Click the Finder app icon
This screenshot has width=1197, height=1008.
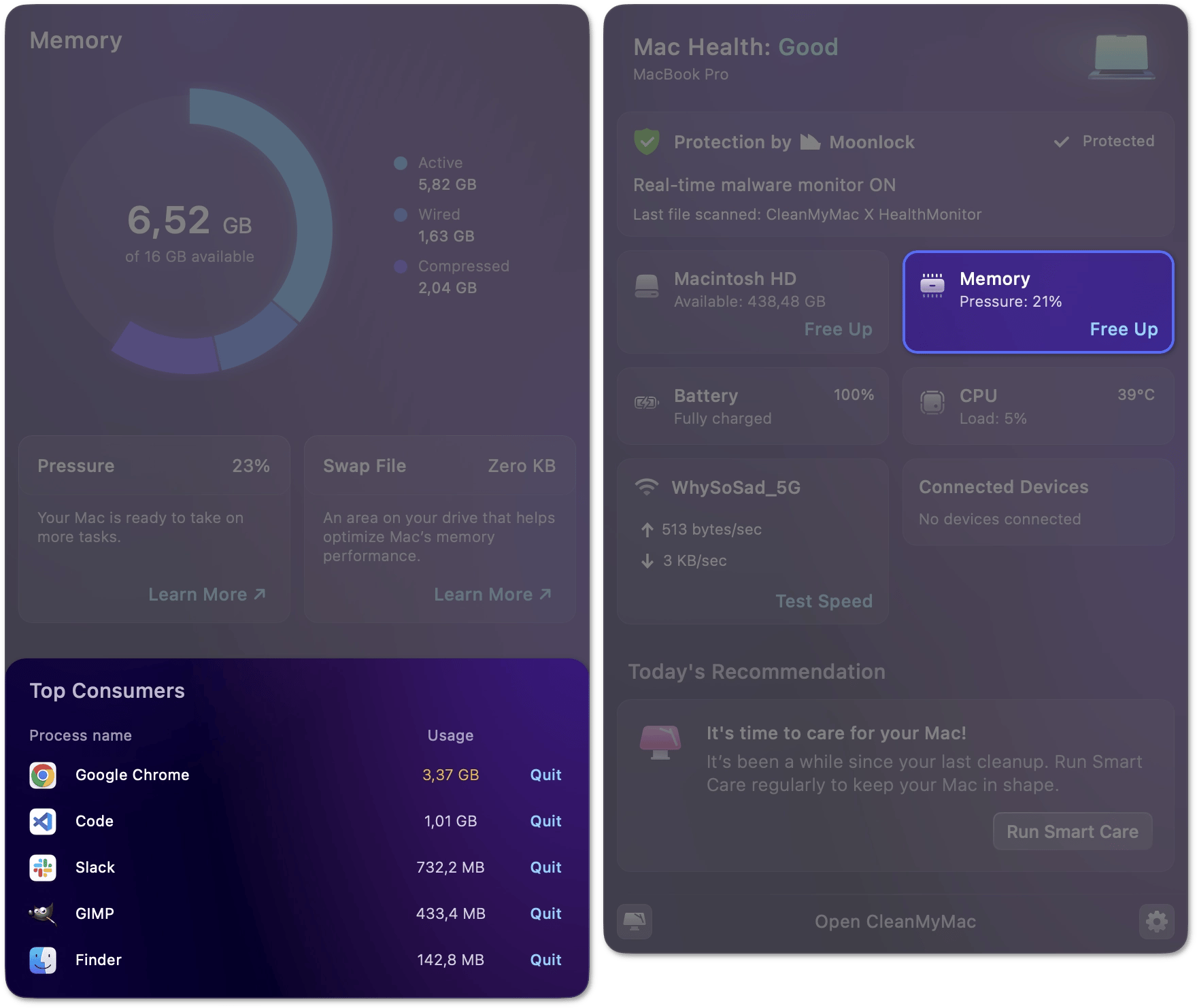43,960
